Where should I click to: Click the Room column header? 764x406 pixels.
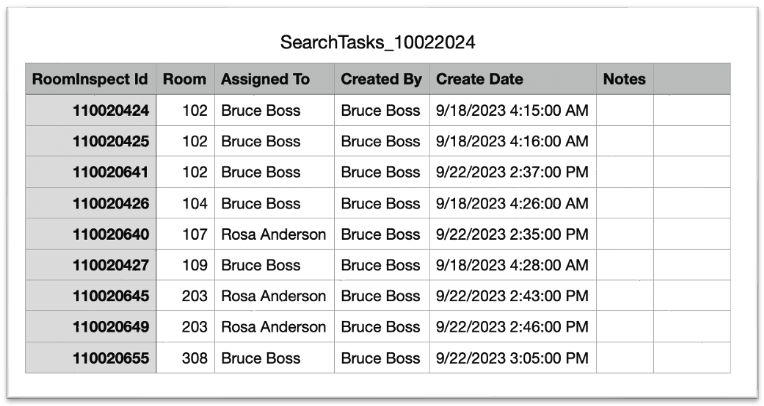184,79
